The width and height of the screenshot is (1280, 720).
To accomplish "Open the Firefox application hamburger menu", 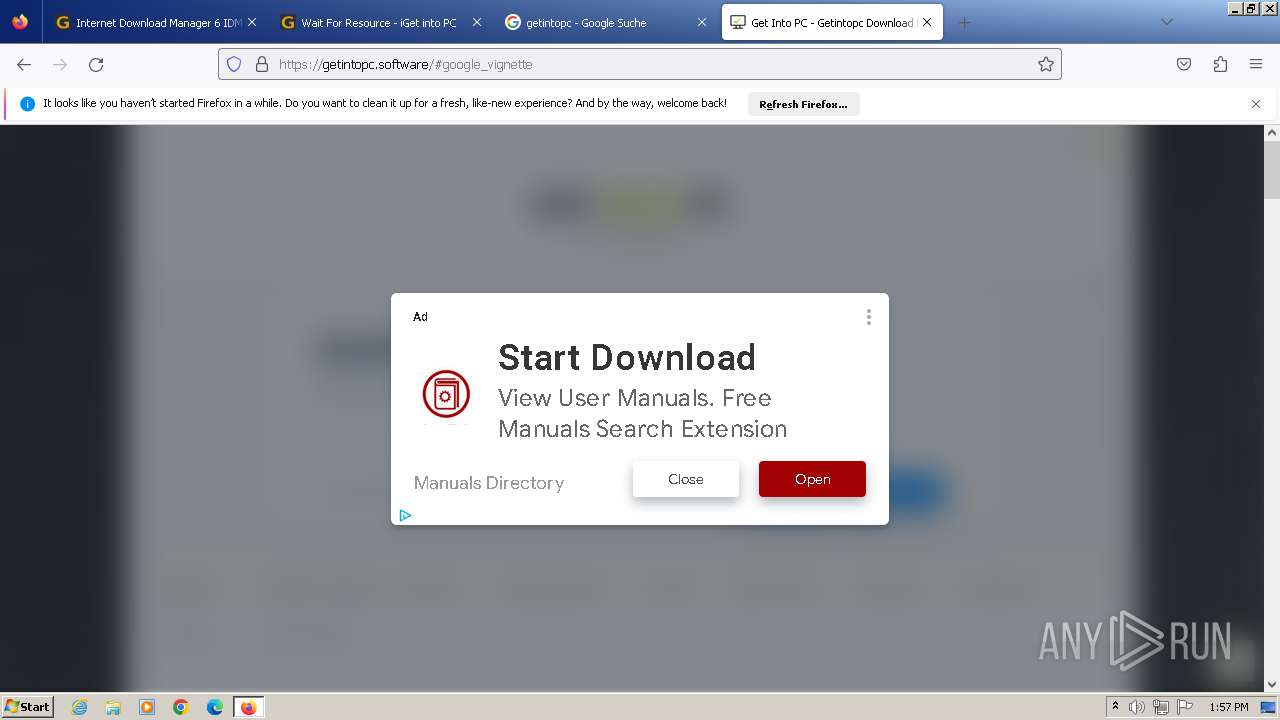I will (1256, 64).
